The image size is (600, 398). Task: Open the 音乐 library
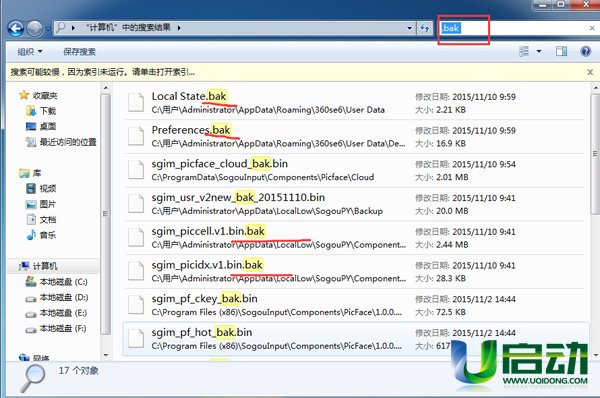point(41,235)
